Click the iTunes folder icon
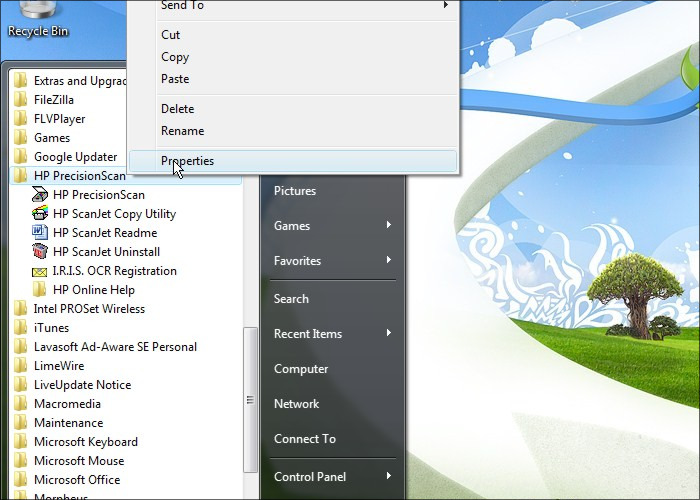Image resolution: width=700 pixels, height=500 pixels. [21, 328]
